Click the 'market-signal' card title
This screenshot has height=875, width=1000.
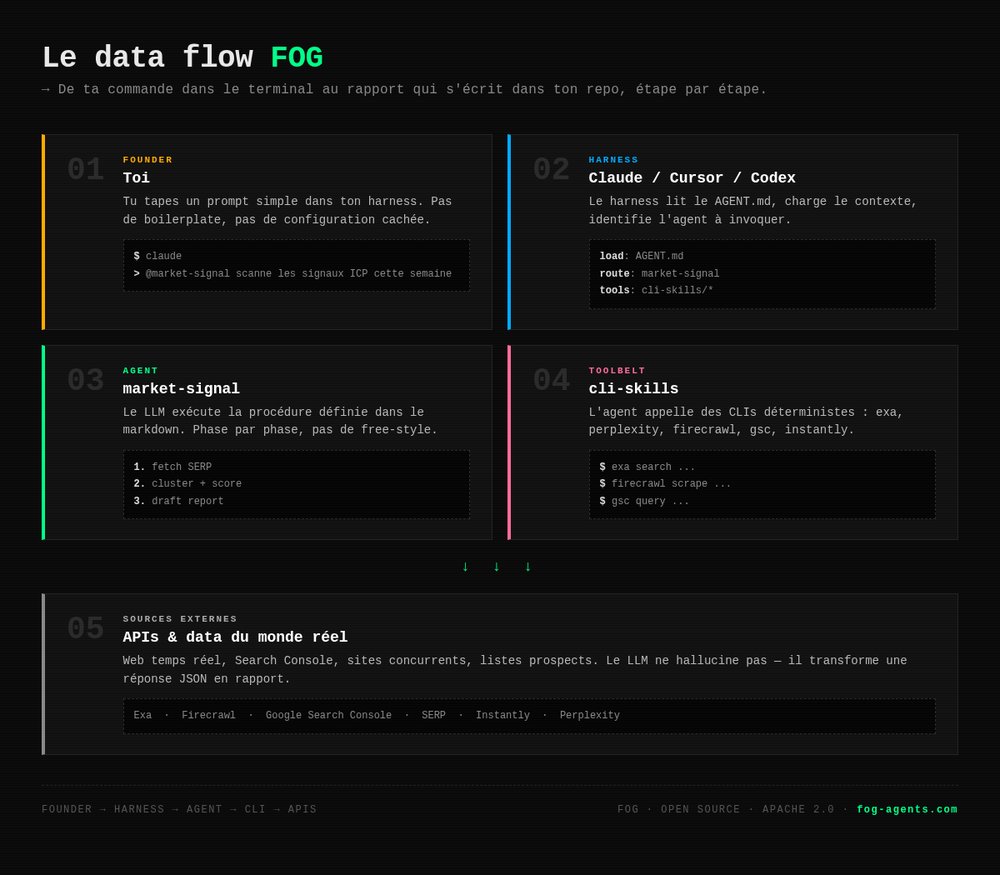tap(181, 388)
